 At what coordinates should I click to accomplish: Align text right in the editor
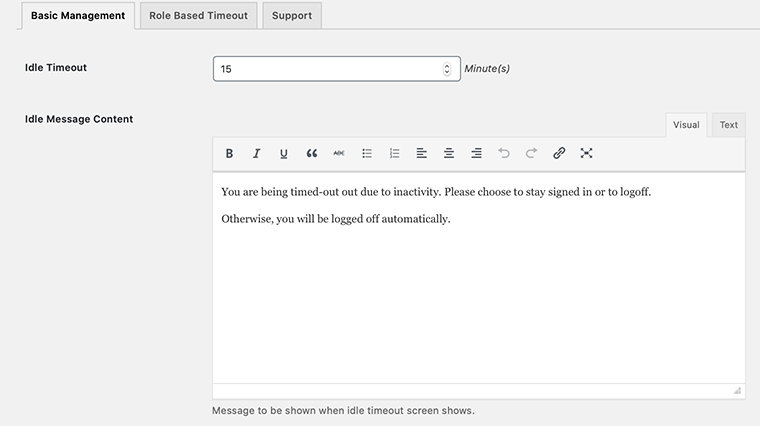476,154
